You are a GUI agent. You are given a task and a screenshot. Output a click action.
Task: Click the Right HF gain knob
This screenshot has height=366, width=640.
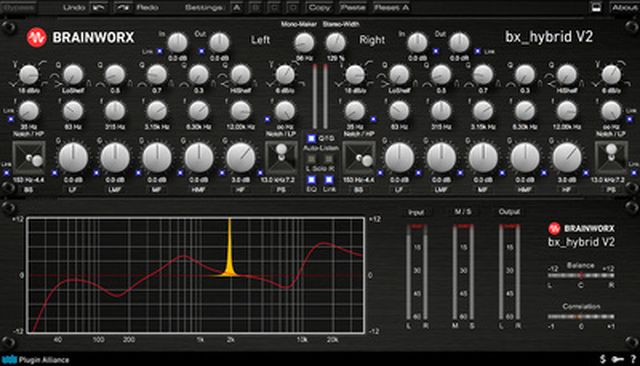coord(567,157)
